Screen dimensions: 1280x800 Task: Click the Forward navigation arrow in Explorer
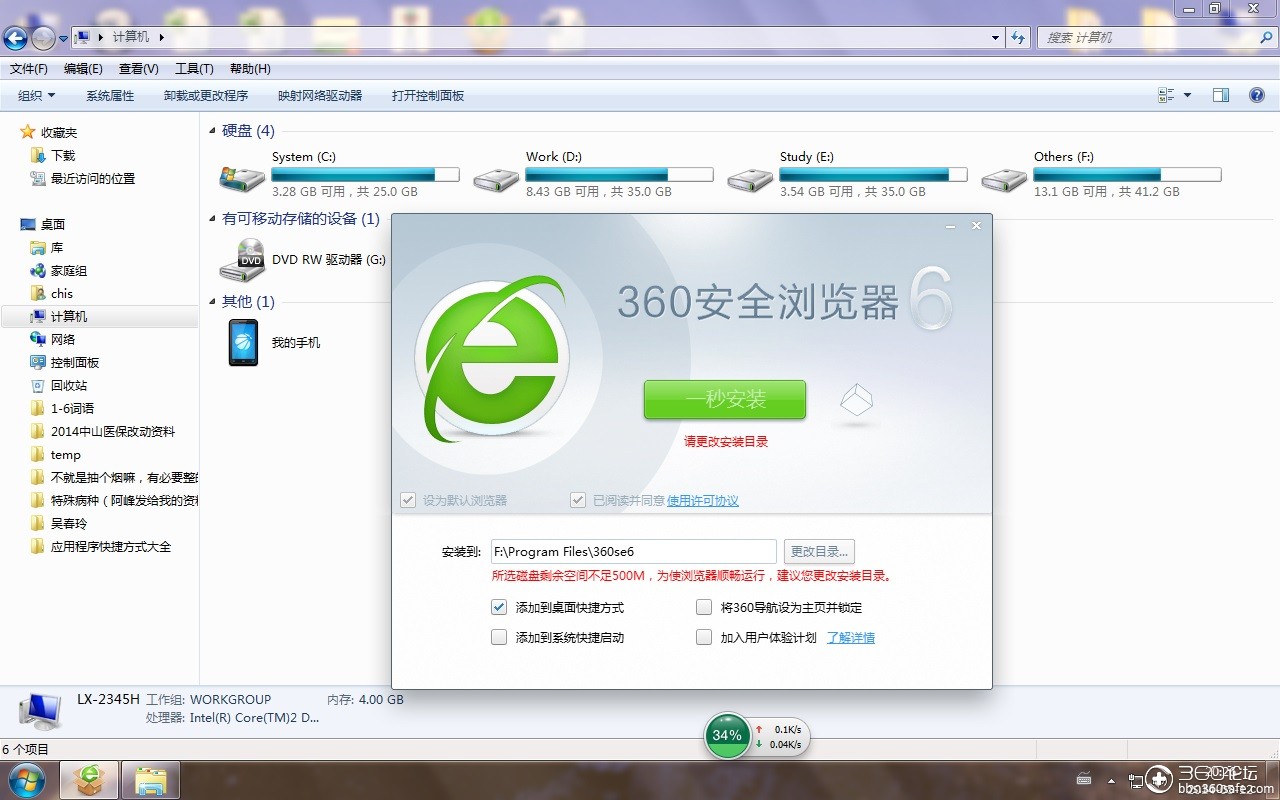pos(43,38)
